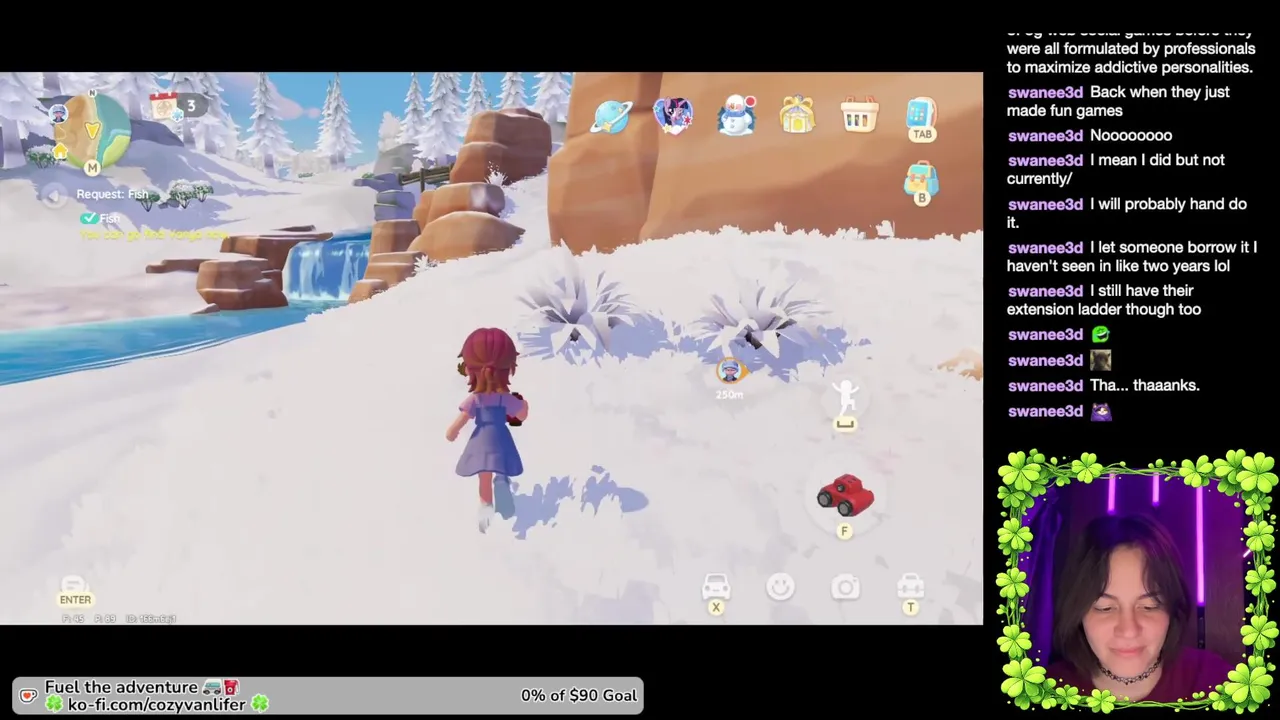Open the snowman event icon
The width and height of the screenshot is (1280, 720).
point(737,115)
